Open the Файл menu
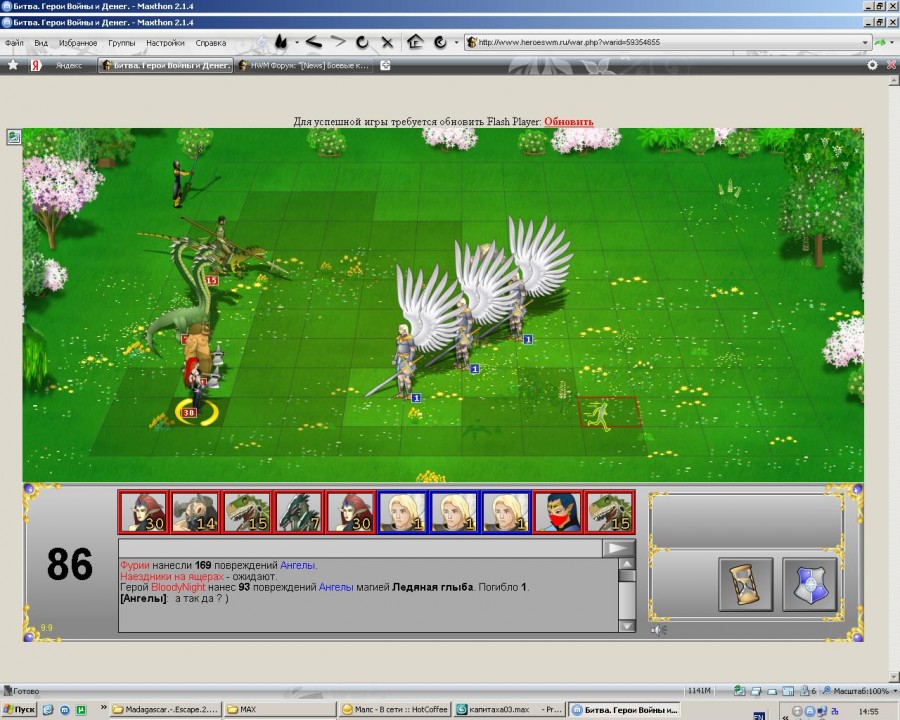Image resolution: width=900 pixels, height=720 pixels. [14, 43]
